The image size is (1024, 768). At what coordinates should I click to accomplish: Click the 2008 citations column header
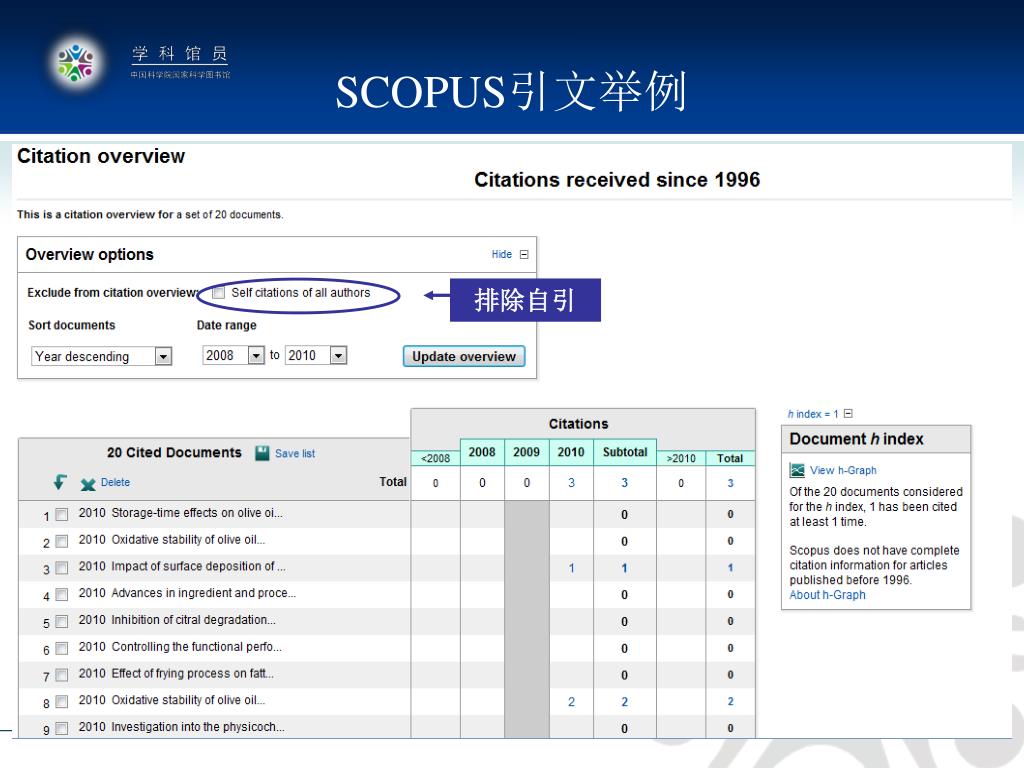(x=482, y=452)
